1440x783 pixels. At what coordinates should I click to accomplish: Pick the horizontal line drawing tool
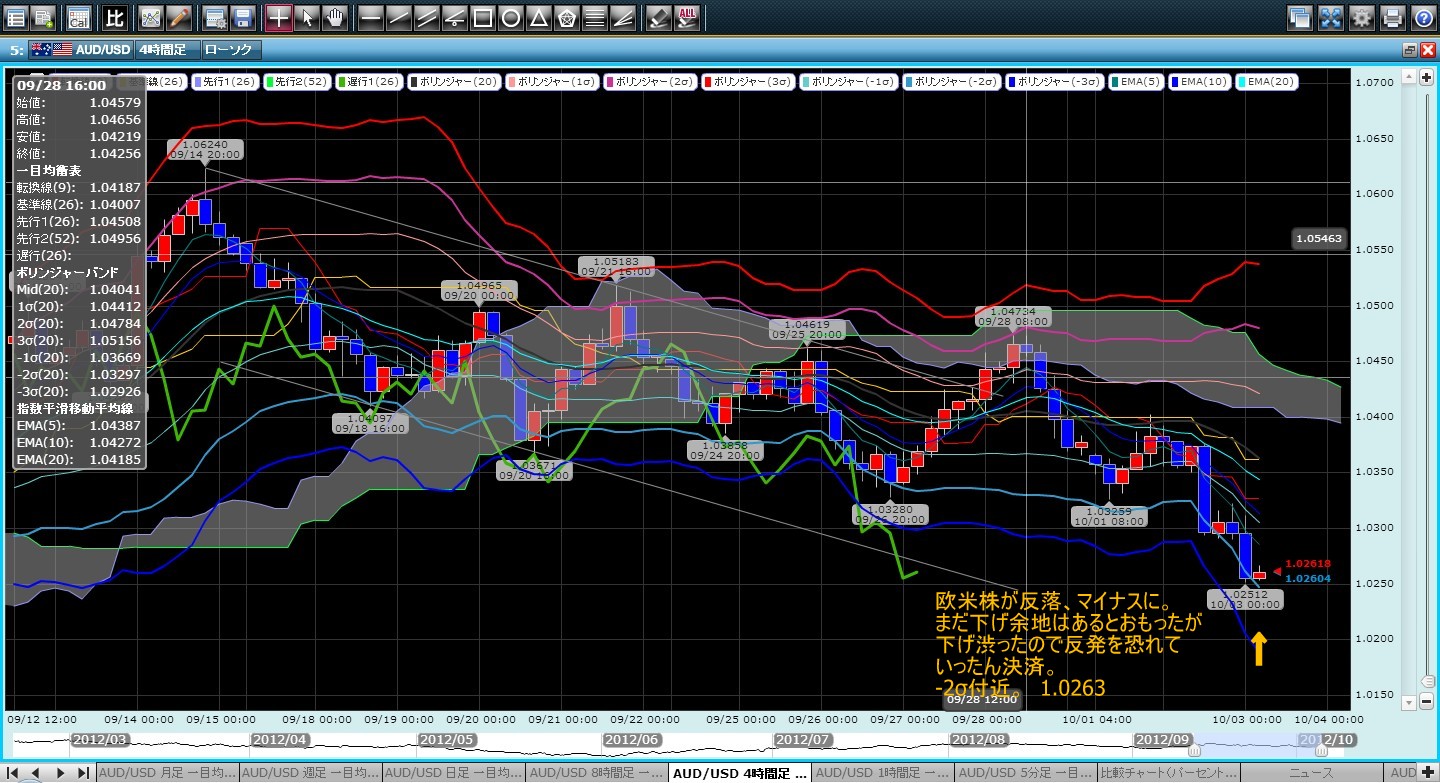(370, 17)
